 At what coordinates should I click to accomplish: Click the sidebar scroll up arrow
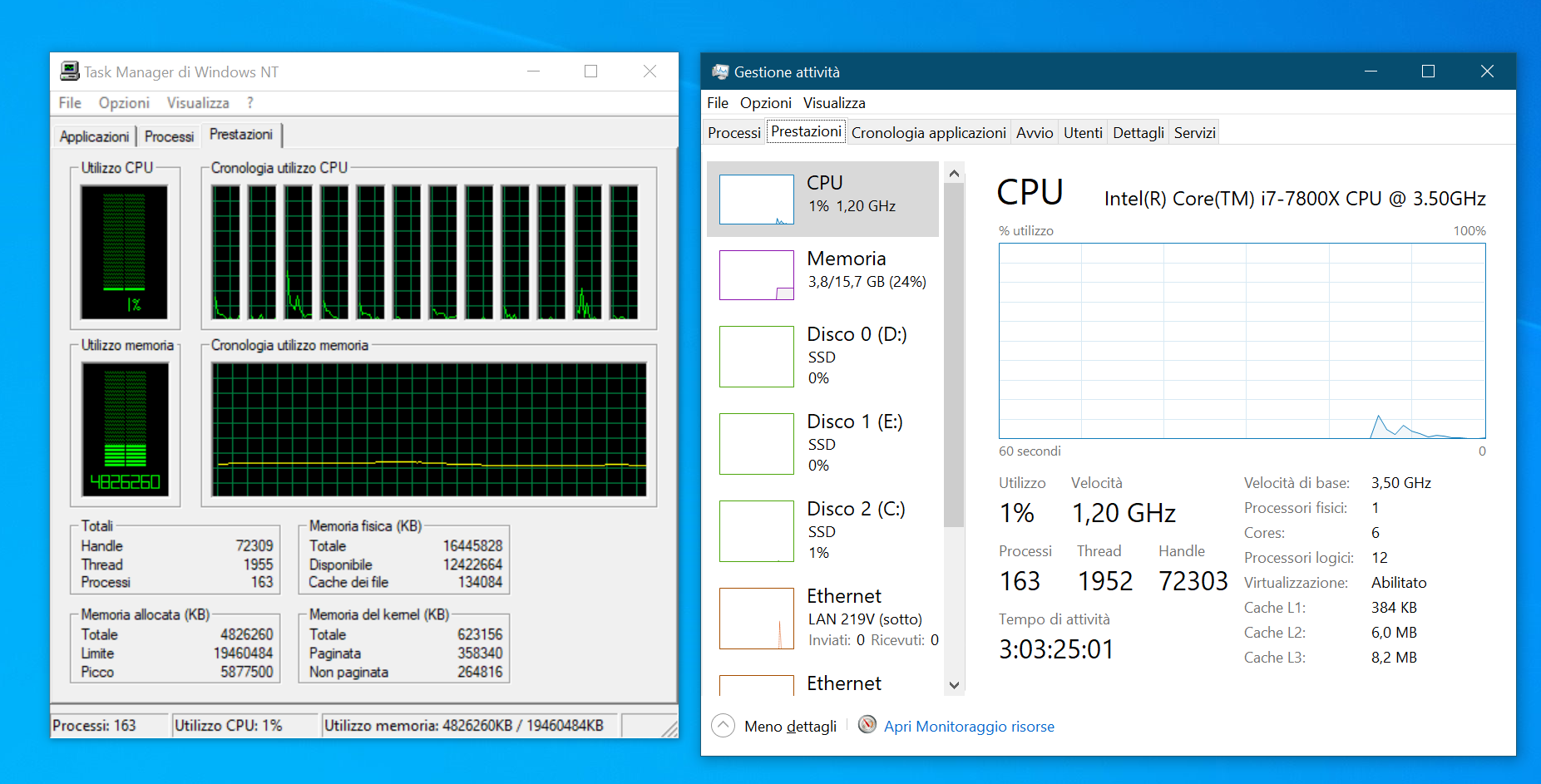pos(955,173)
